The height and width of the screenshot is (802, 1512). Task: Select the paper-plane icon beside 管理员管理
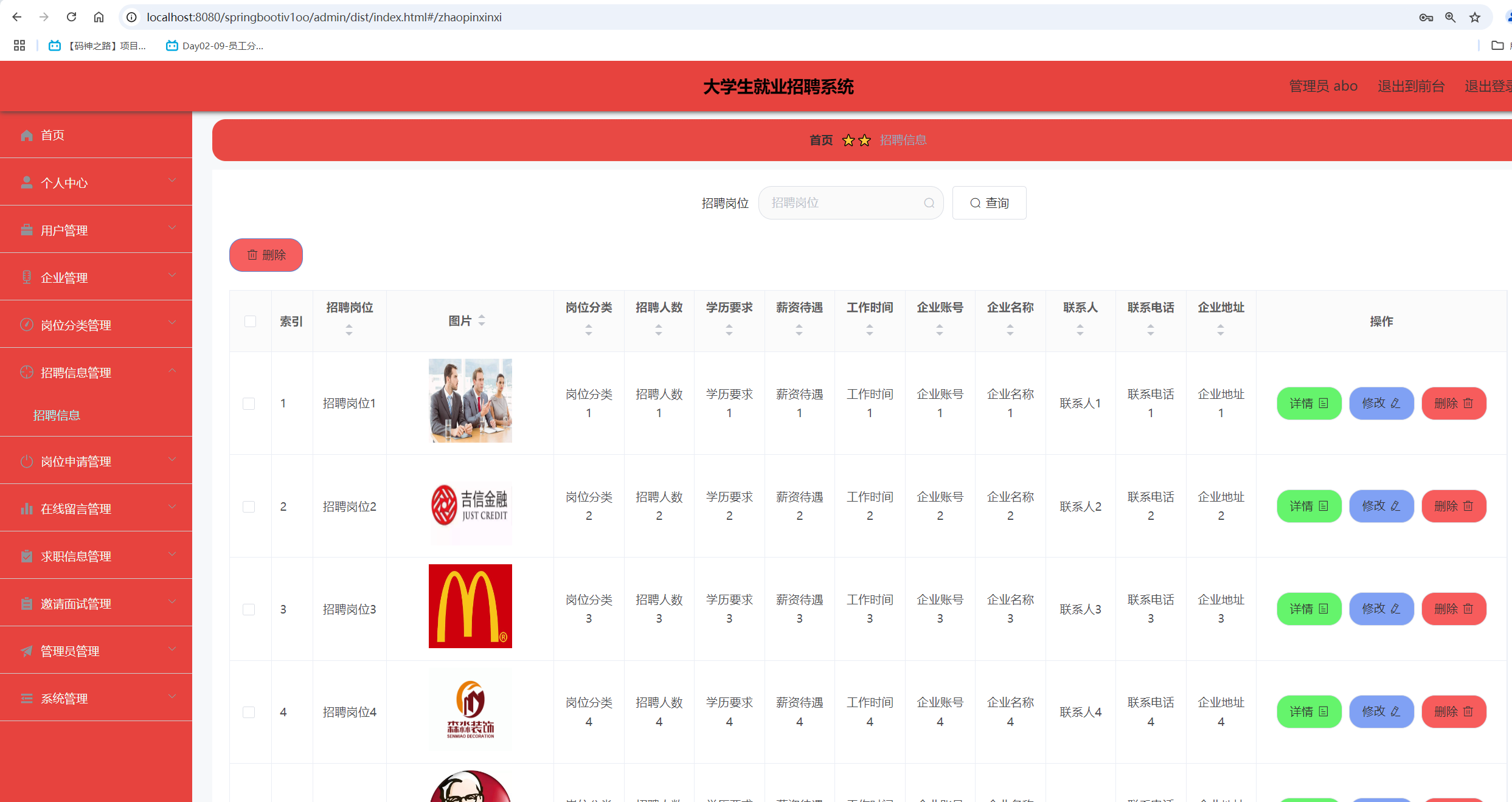[27, 651]
